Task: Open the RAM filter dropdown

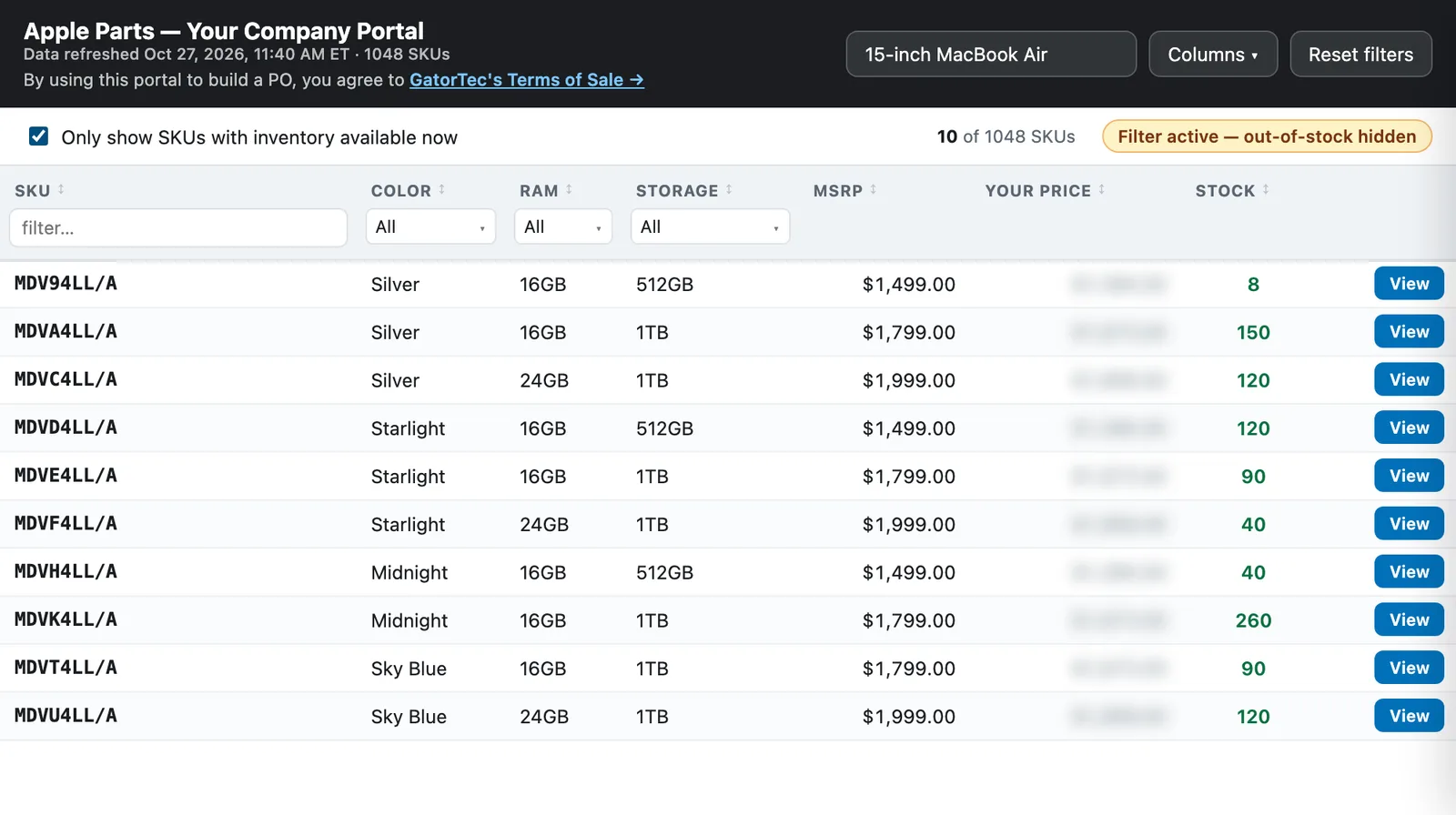Action: click(x=563, y=226)
